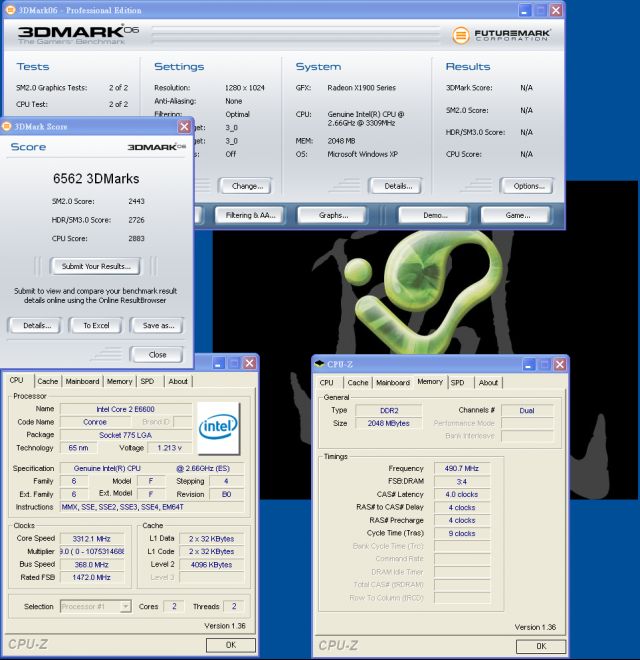Viewport: 640px width, 660px height.
Task: Click the 6562 3DMarks score text
Action: tap(96, 178)
